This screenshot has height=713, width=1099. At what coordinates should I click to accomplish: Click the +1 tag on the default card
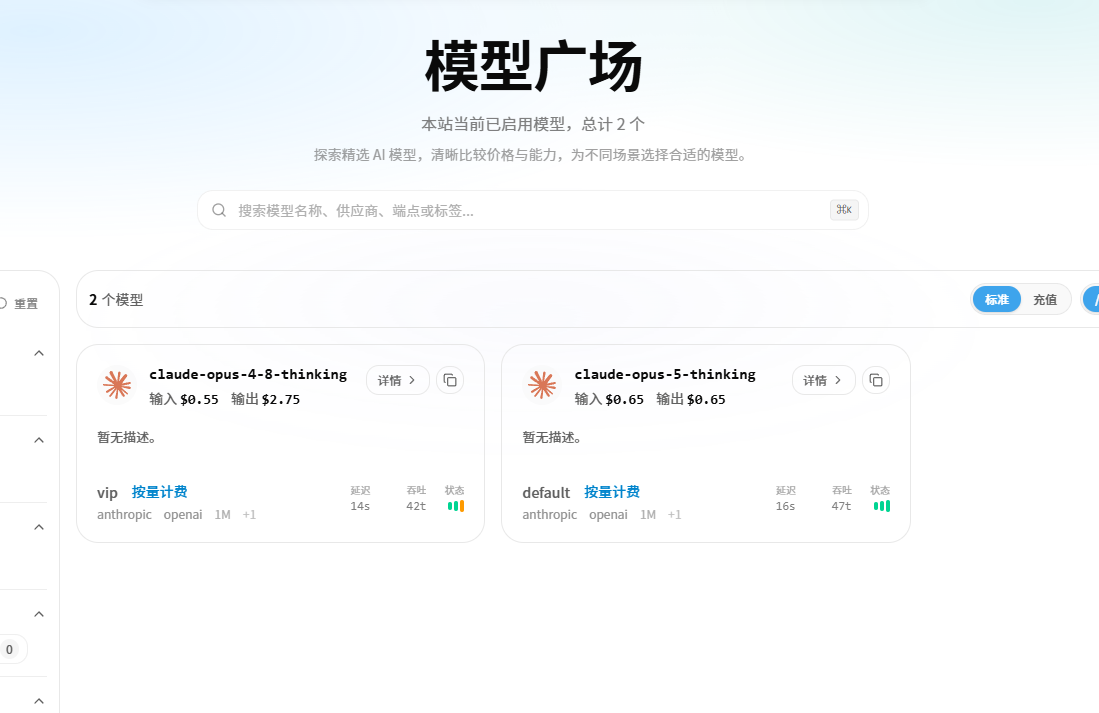pos(674,515)
